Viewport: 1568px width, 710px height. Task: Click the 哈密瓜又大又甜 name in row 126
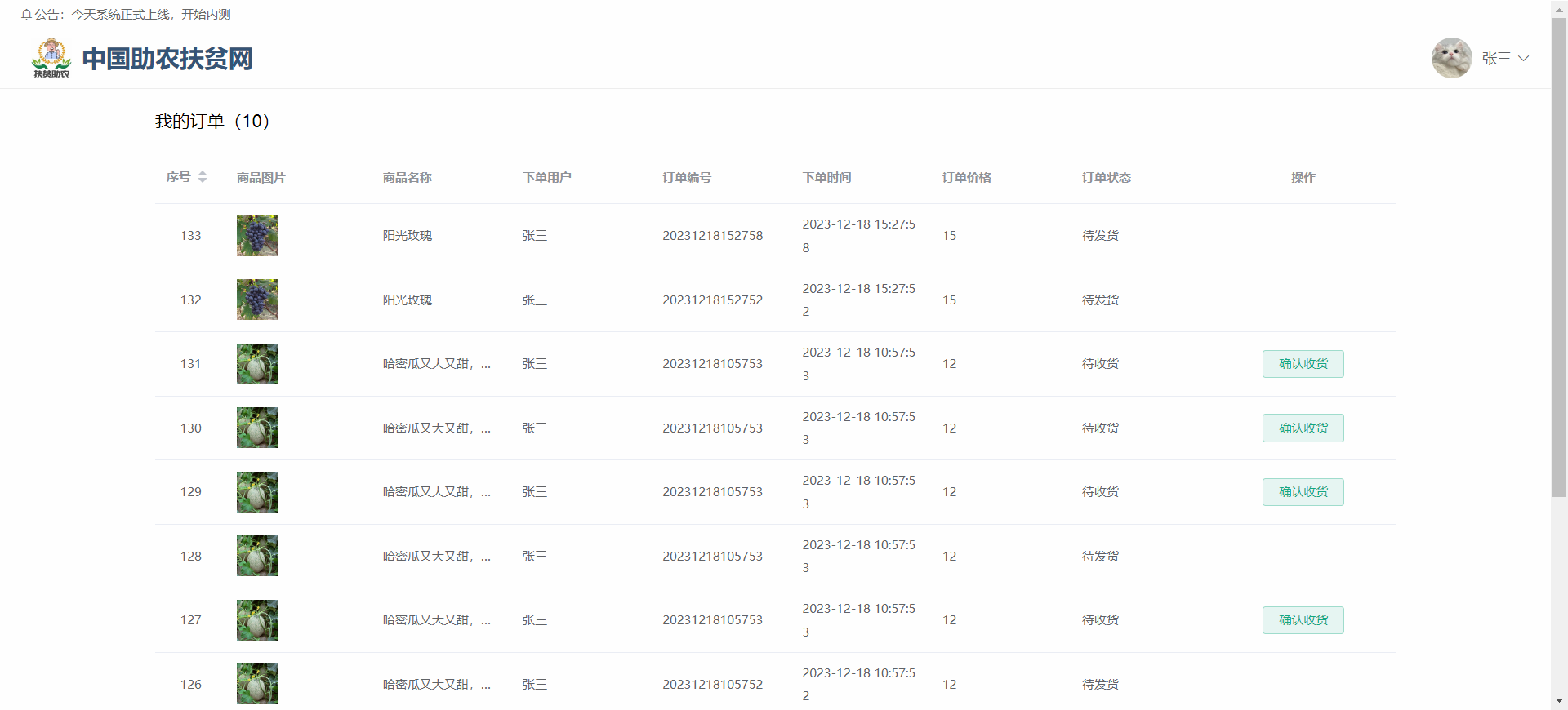pos(437,685)
